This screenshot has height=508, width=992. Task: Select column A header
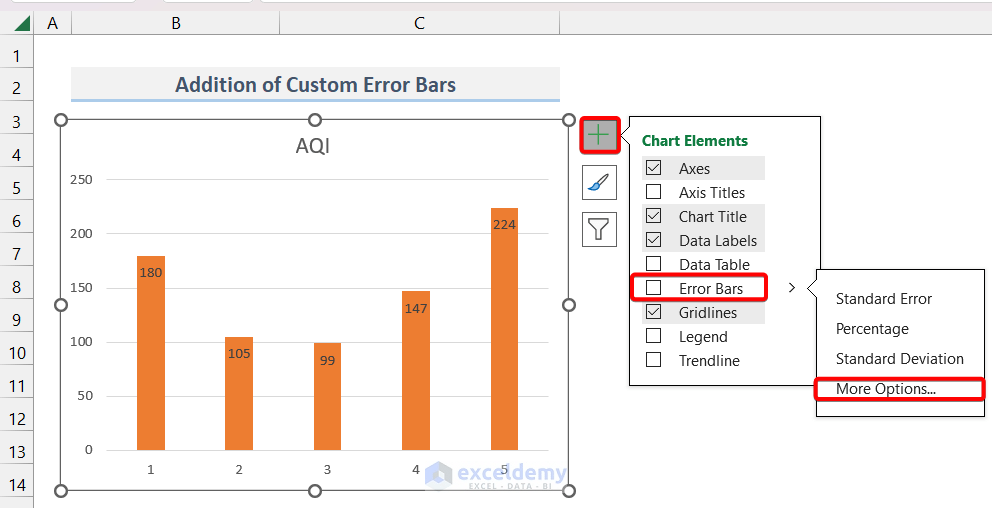pyautogui.click(x=53, y=23)
